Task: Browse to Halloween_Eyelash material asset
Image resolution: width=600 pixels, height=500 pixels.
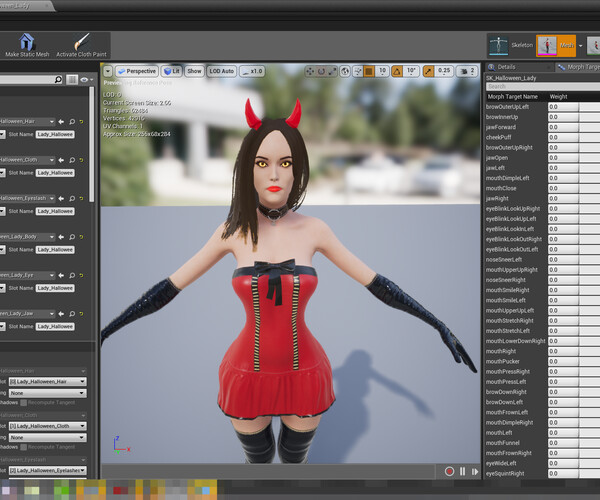Action: pyautogui.click(x=72, y=199)
